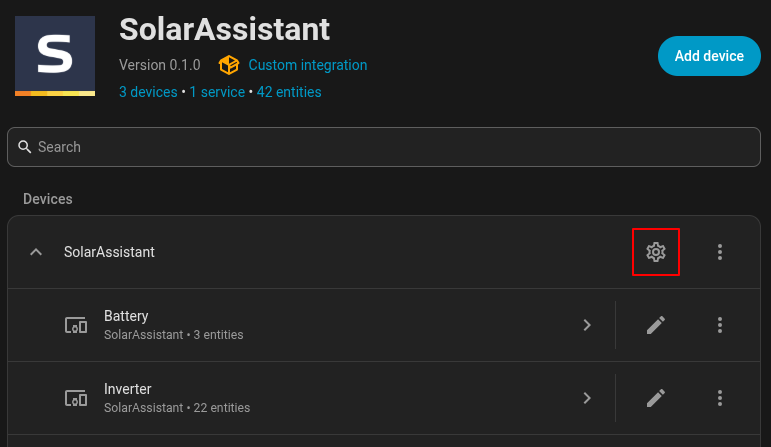Open the Inverter device three-dot menu

click(x=720, y=398)
